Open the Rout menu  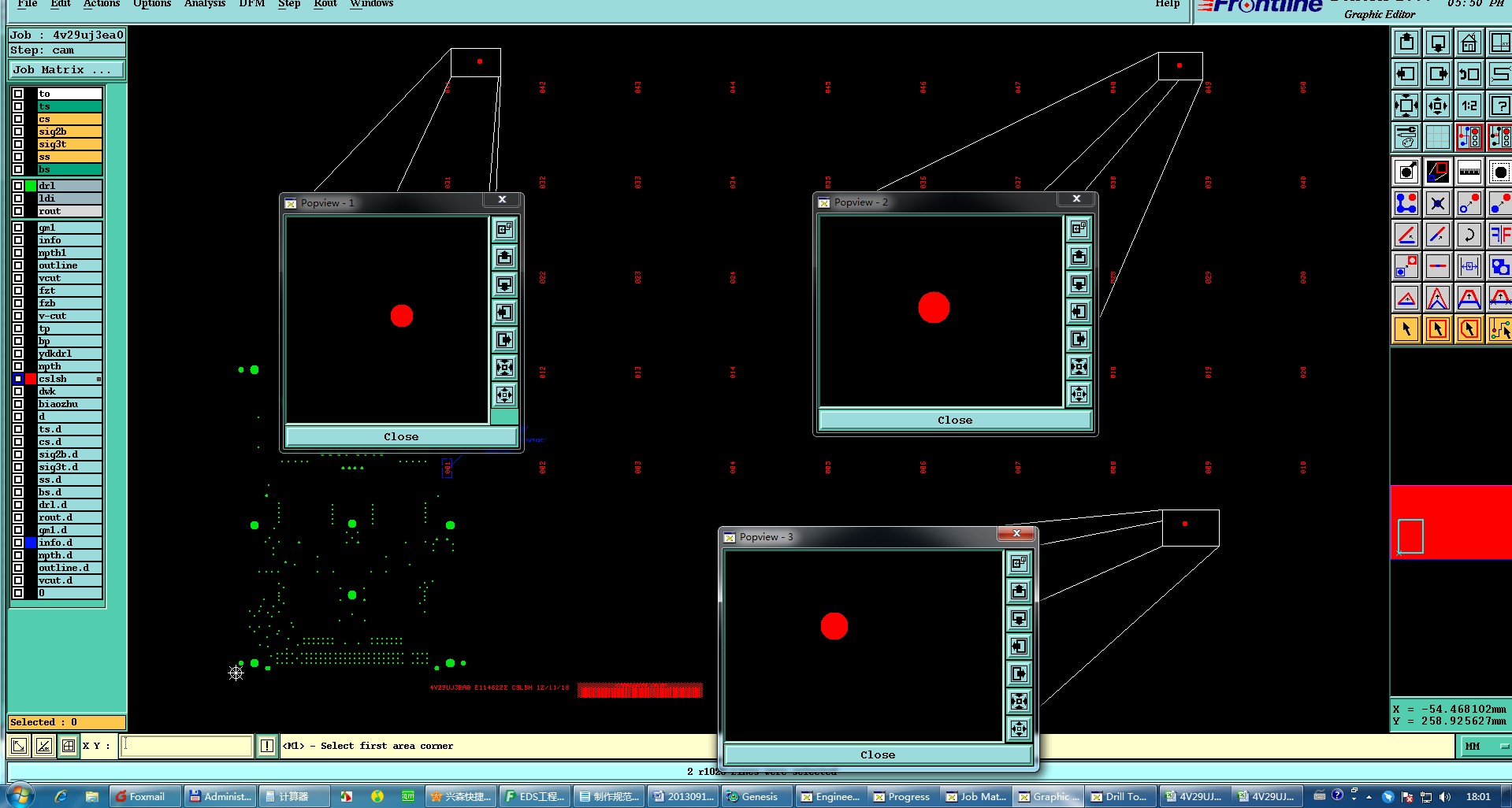(x=325, y=4)
